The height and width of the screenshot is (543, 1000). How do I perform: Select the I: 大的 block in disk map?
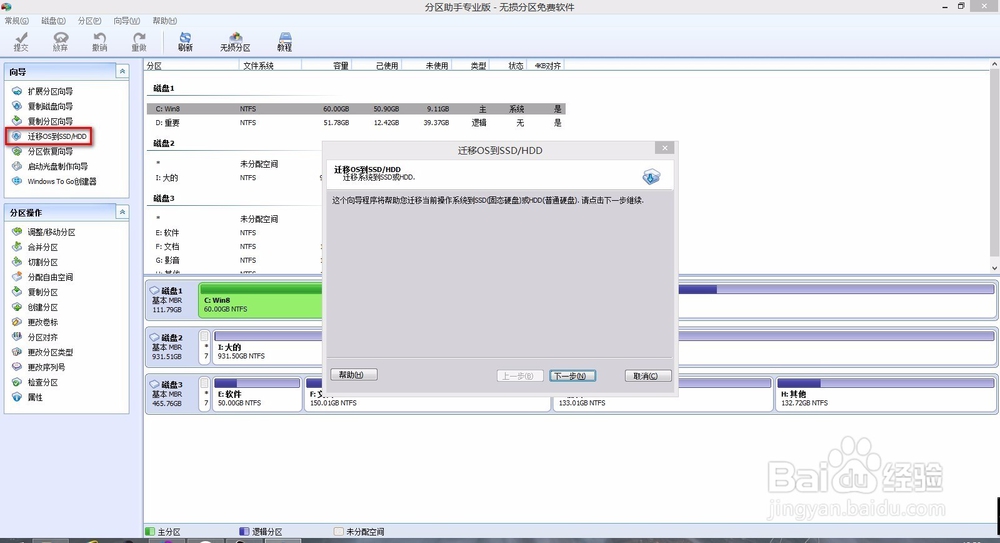[x=268, y=348]
